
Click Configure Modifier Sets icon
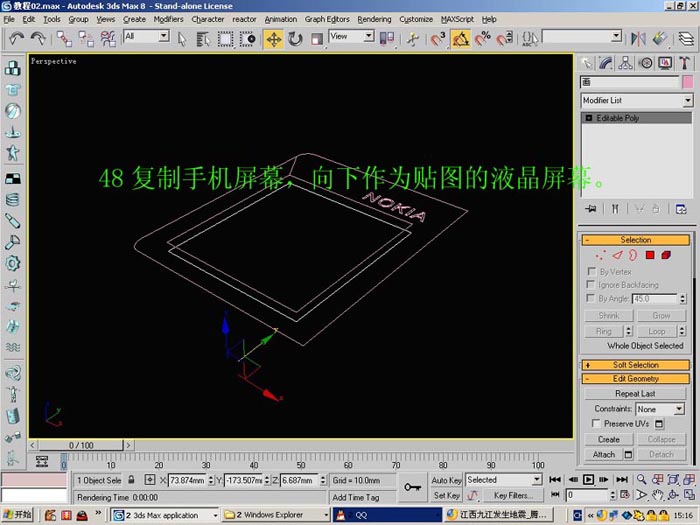point(681,208)
